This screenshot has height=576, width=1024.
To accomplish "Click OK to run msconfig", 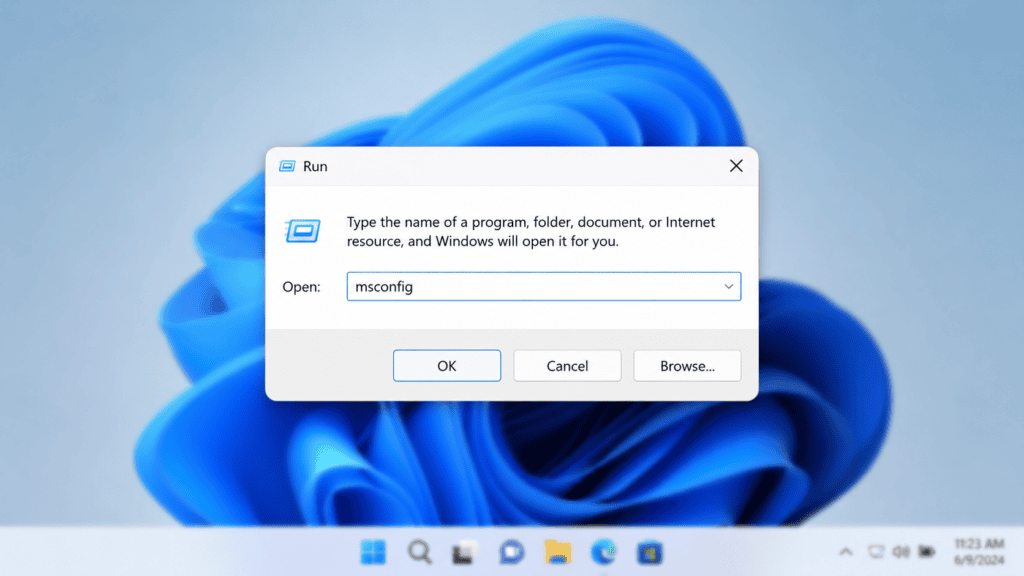I will click(447, 366).
